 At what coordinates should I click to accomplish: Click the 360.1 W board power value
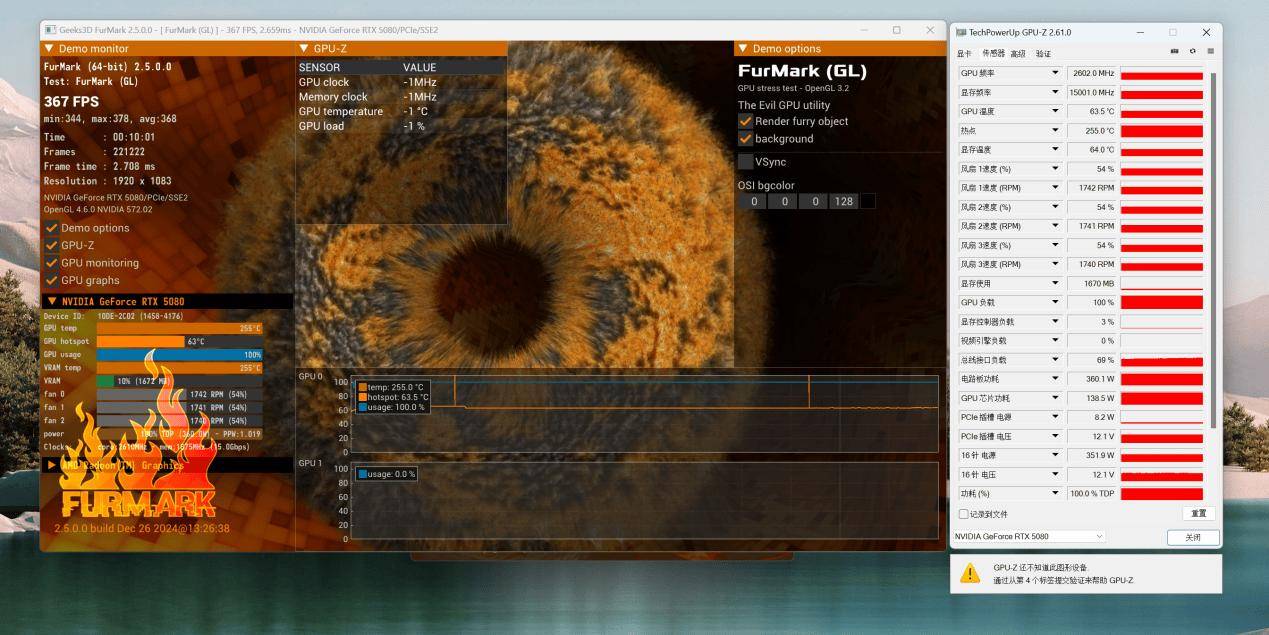pyautogui.click(x=1092, y=379)
